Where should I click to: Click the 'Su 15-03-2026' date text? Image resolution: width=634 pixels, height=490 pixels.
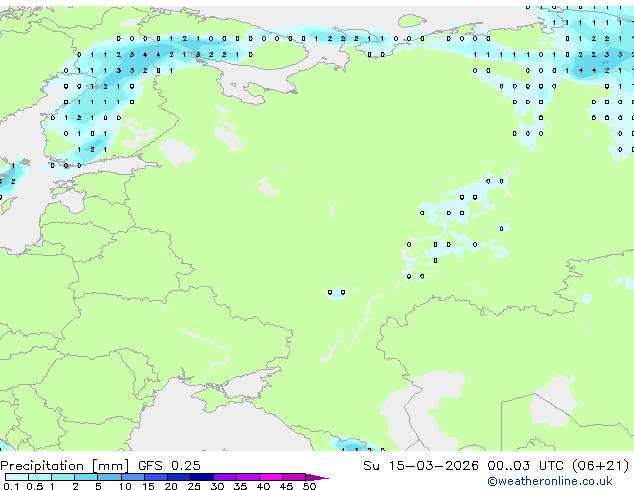[x=421, y=466]
